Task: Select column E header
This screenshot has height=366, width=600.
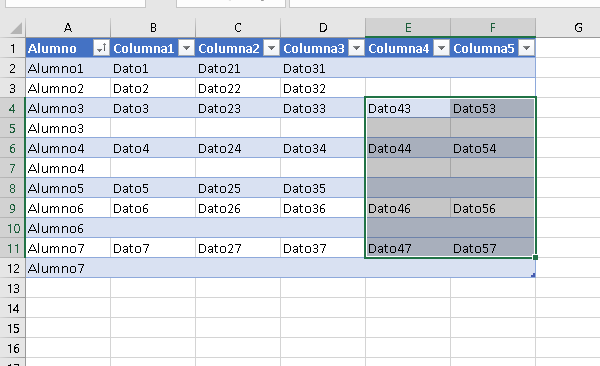Action: pos(408,28)
